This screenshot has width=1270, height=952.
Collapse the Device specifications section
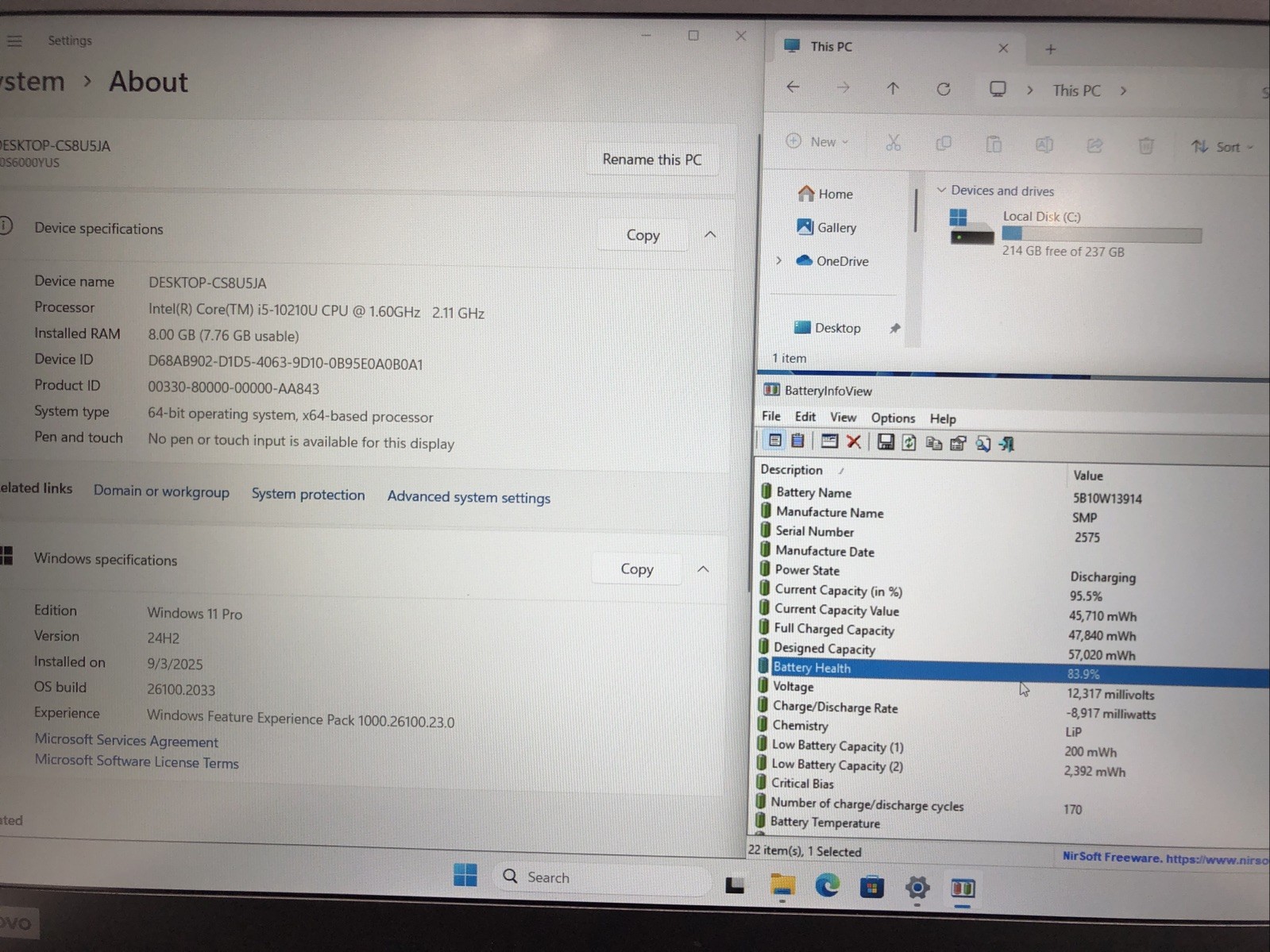[x=710, y=234]
